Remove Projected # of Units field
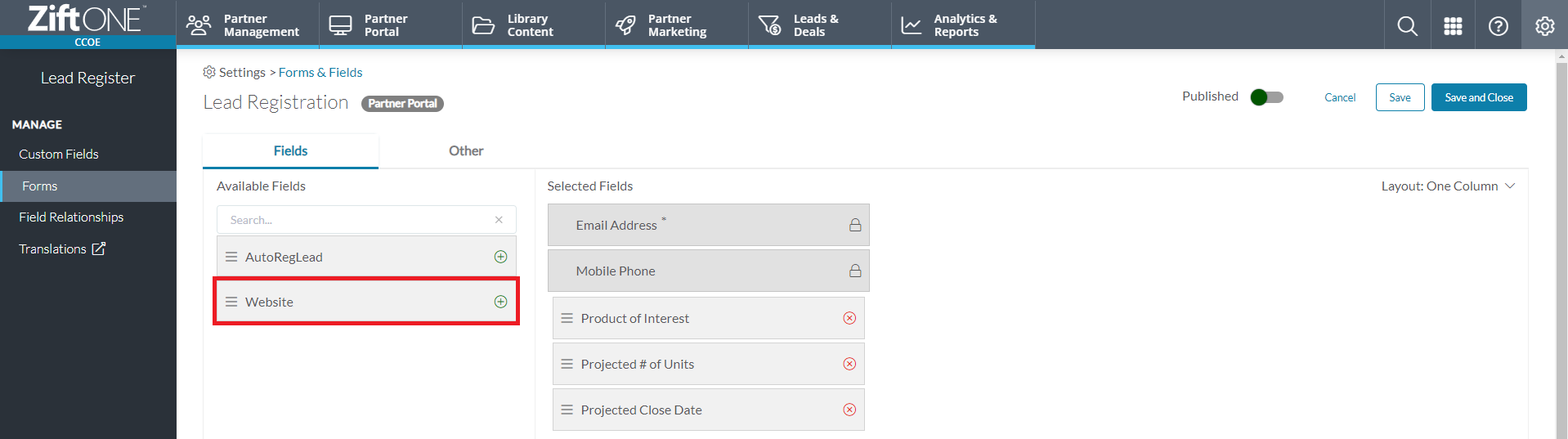This screenshot has height=439, width=1568. [x=849, y=364]
